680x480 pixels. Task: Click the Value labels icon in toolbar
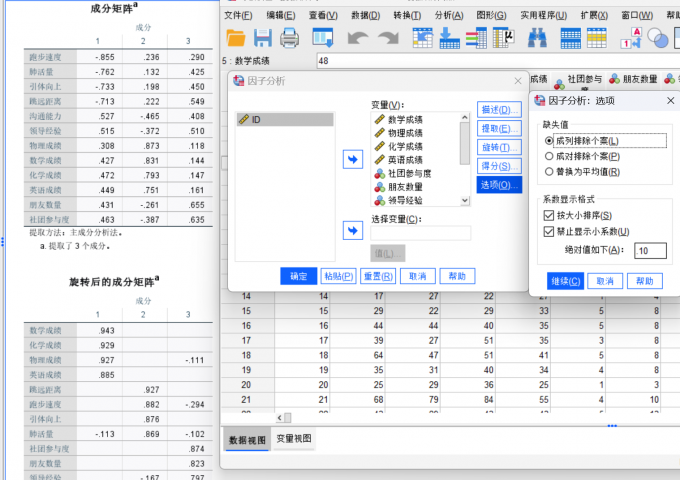(631, 38)
